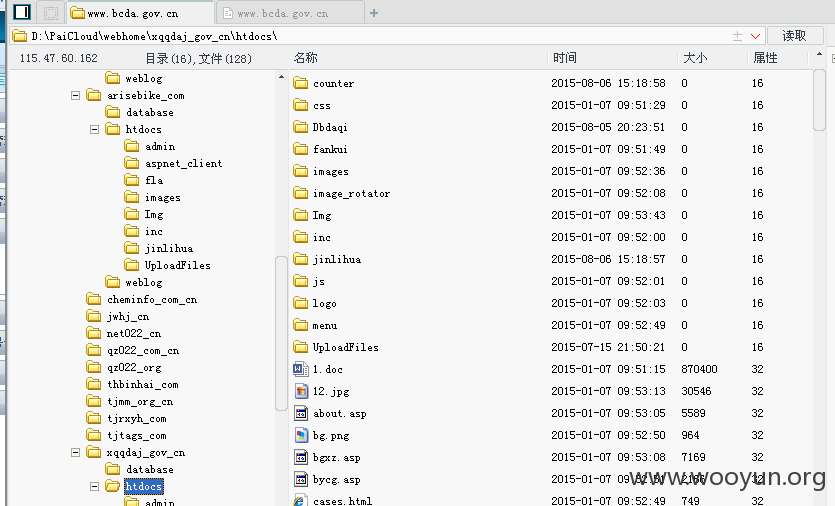This screenshot has height=506, width=835.
Task: Click css folder icon in file list
Action: pyautogui.click(x=301, y=105)
